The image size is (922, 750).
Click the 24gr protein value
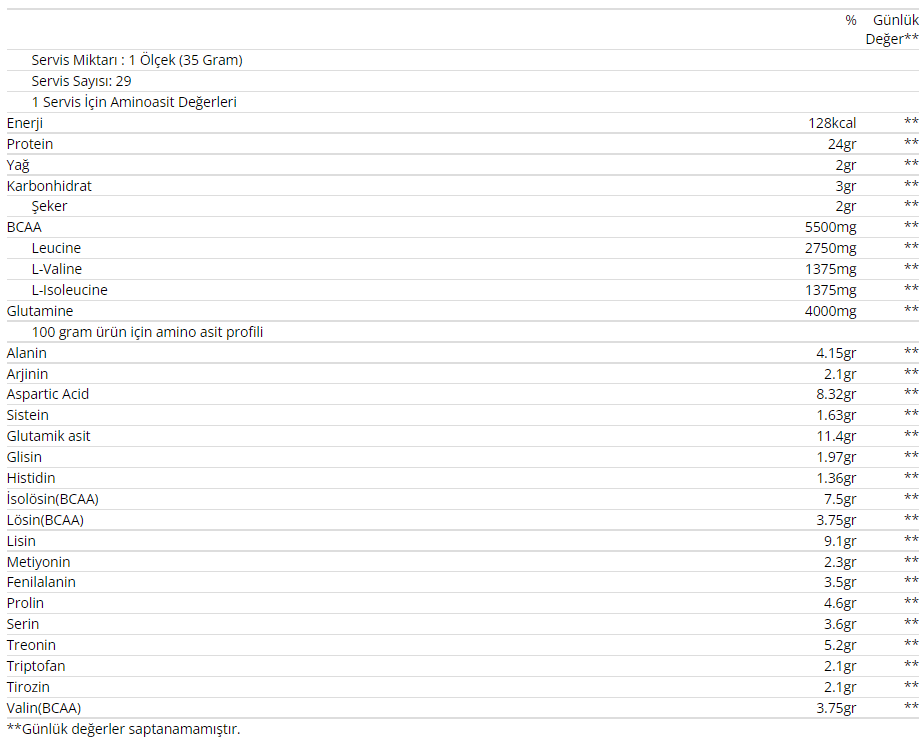842,144
